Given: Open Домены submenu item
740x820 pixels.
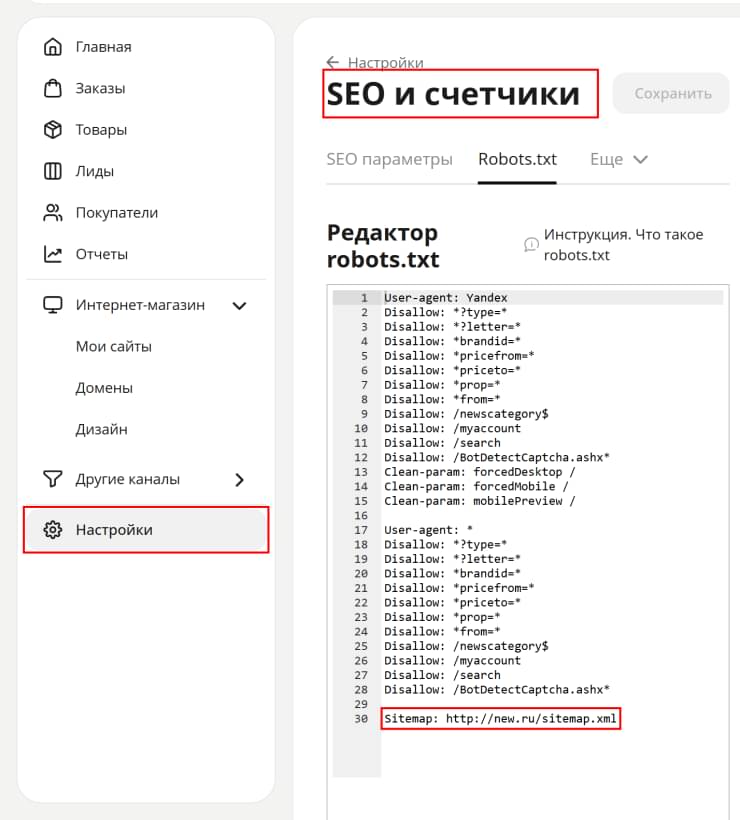Looking at the screenshot, I should (x=104, y=388).
